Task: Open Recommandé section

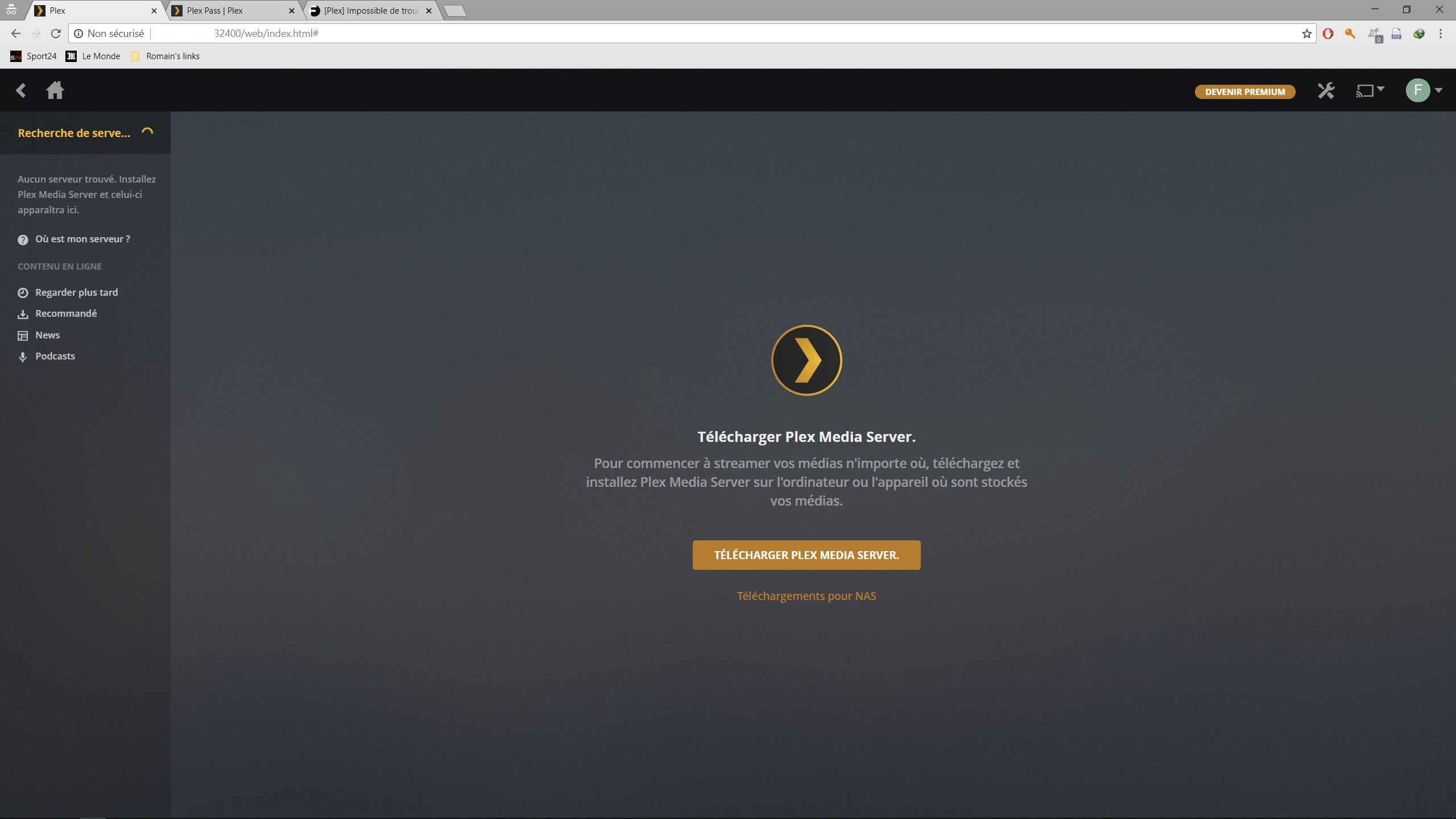Action: click(66, 313)
